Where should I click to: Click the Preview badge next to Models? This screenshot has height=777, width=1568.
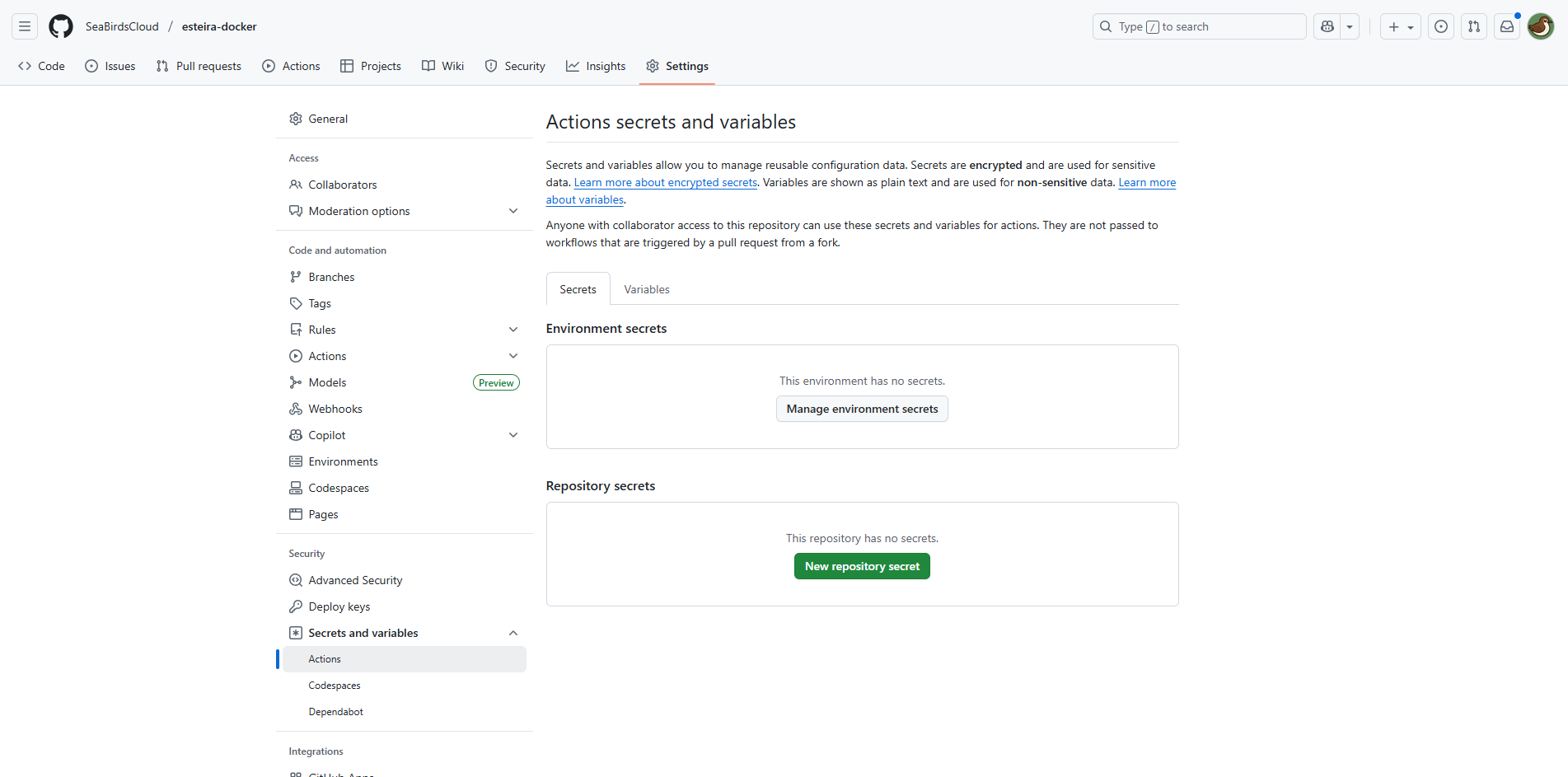pos(496,382)
